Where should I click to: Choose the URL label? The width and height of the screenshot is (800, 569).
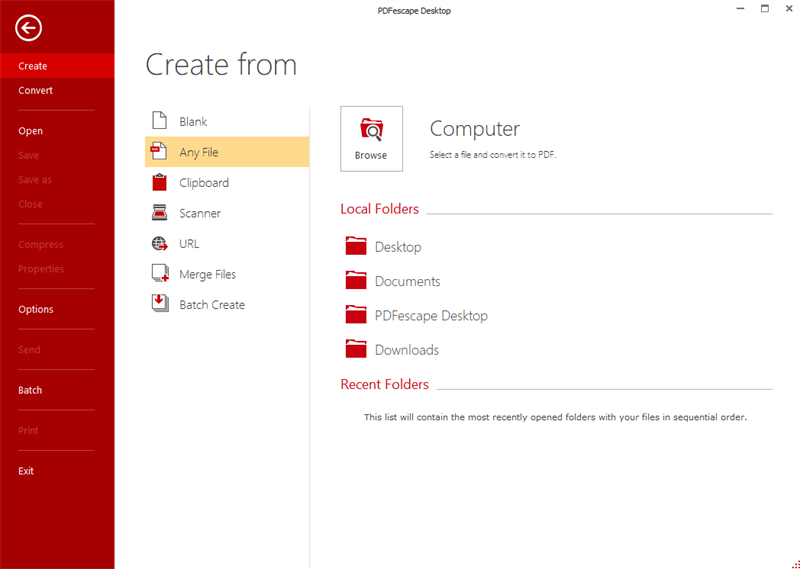189,244
